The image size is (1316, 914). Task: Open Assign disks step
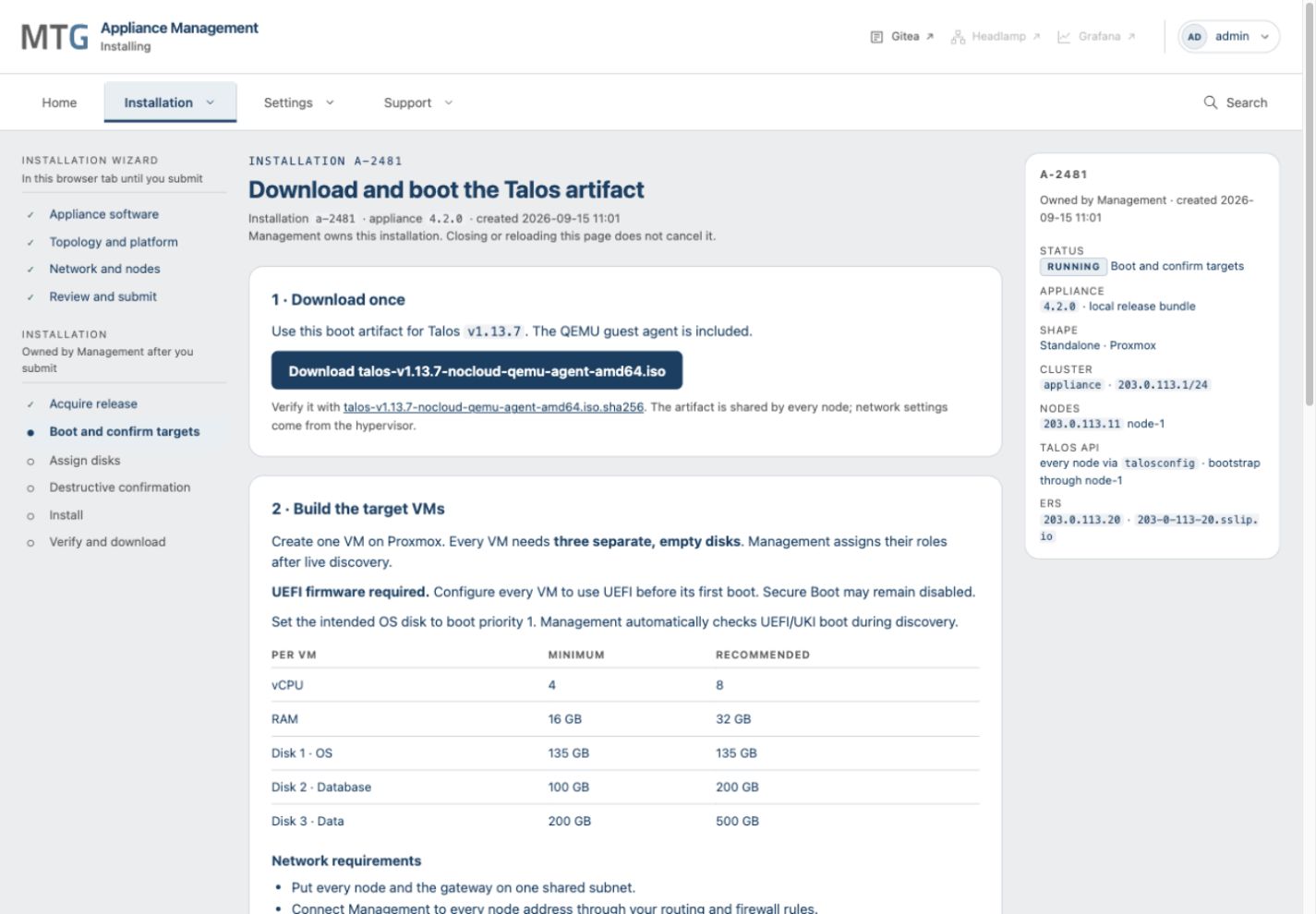pyautogui.click(x=85, y=461)
